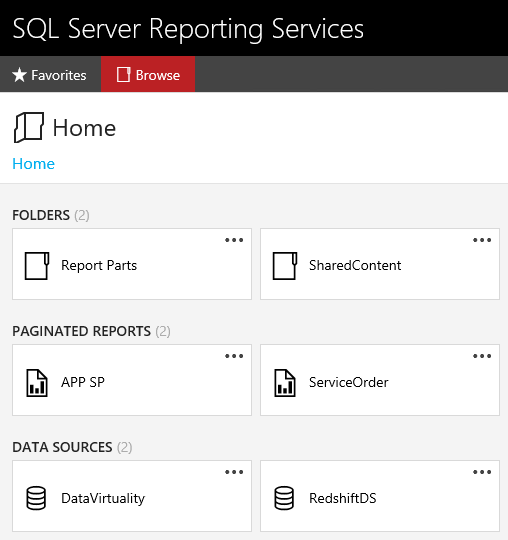Open the DataVirtuality data source
The height and width of the screenshot is (540, 508).
pos(132,496)
